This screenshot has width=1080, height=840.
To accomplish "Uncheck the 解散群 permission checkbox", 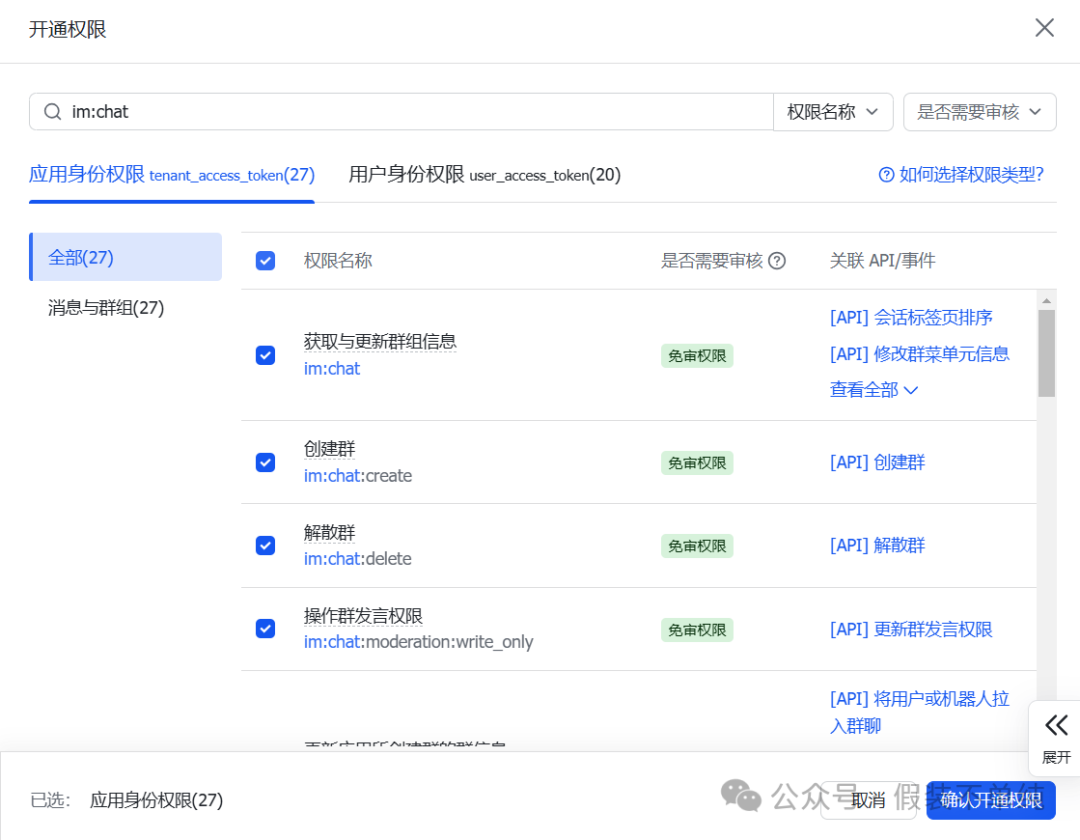I will (265, 545).
